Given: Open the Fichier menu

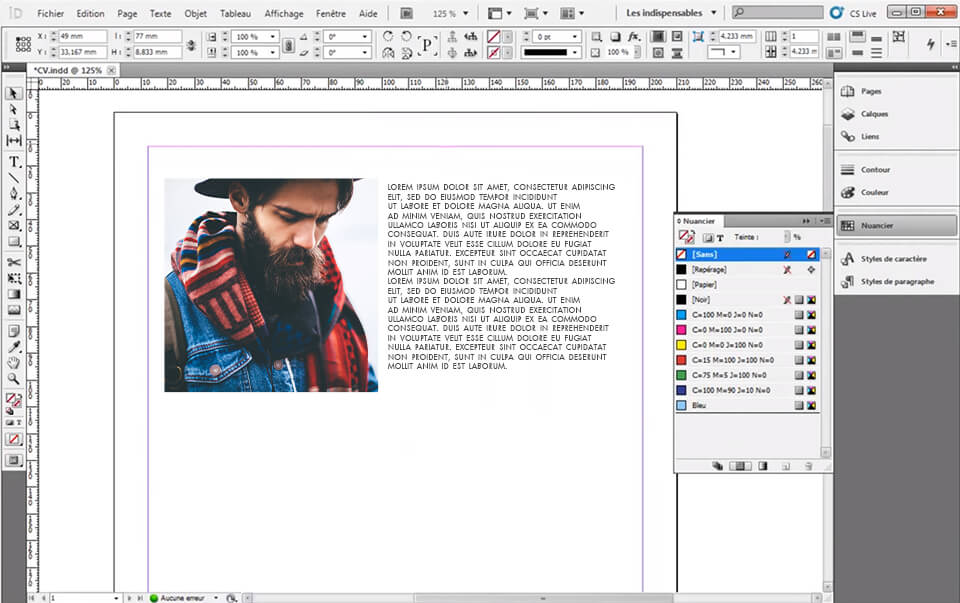Looking at the screenshot, I should 50,13.
